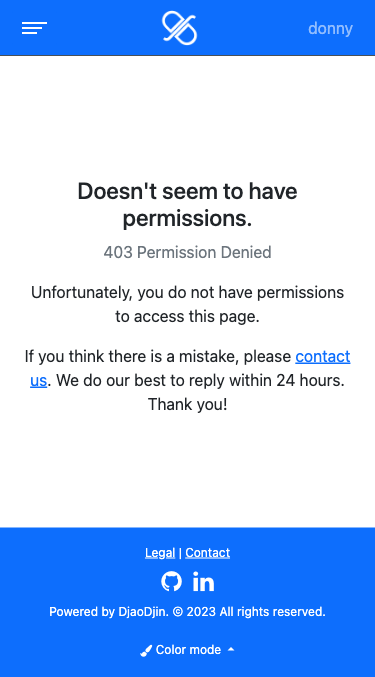Click the pipe separator between Legal and Contact
Image resolution: width=375 pixels, height=677 pixels.
180,553
